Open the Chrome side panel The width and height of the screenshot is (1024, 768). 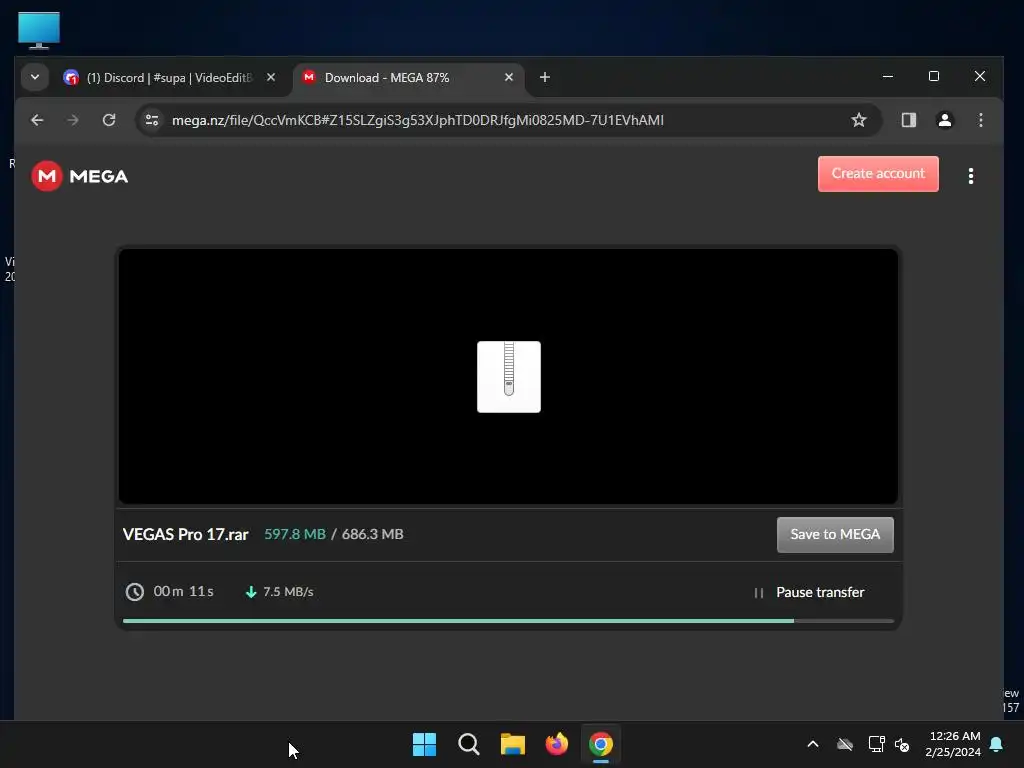point(908,120)
